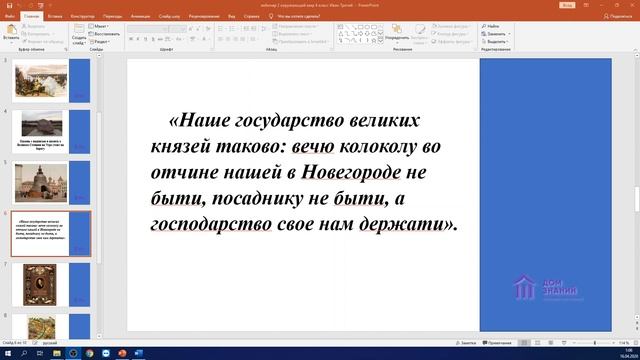
Task: Switch to the Вид ribbon tab
Action: (231, 16)
